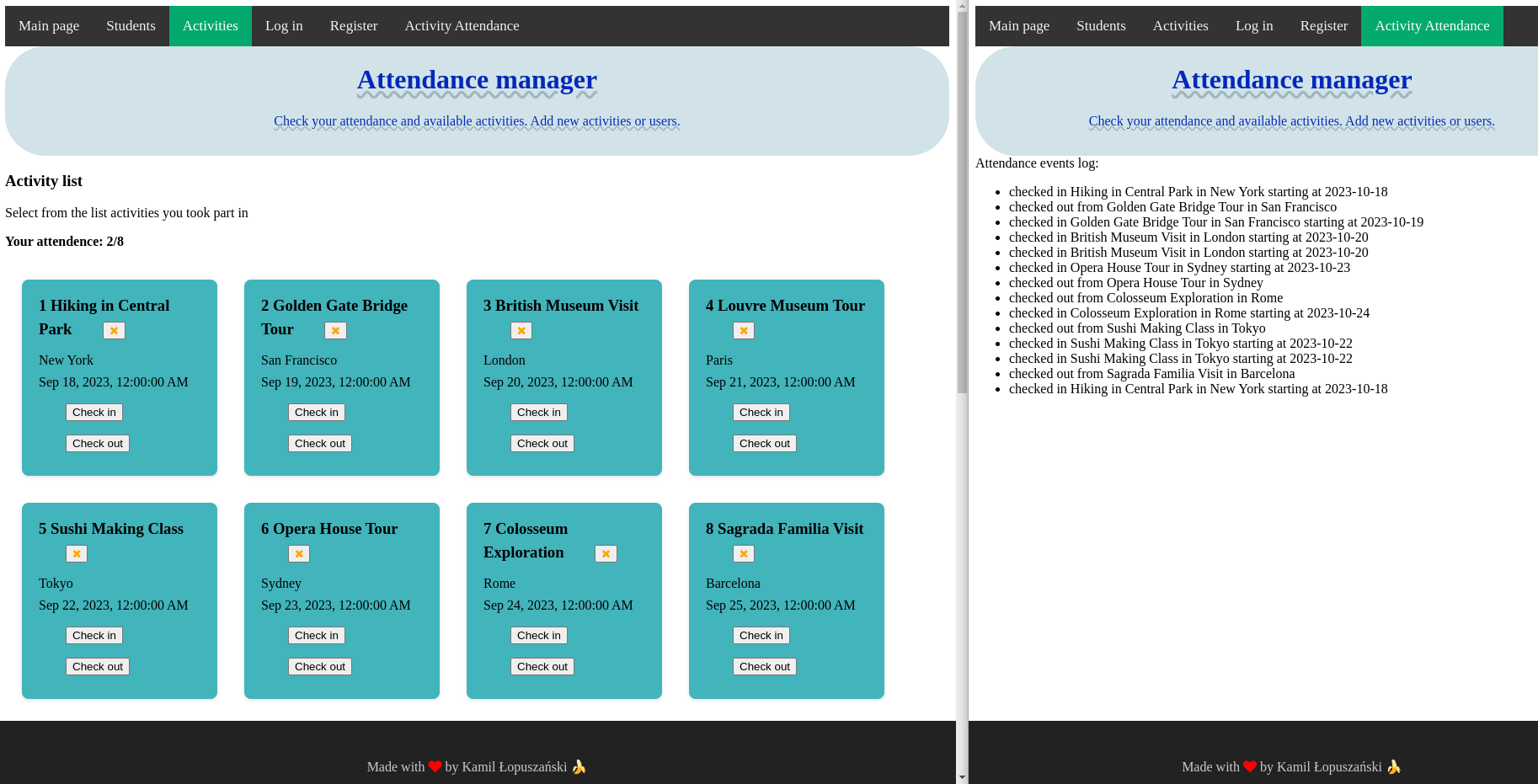Viewport: 1538px width, 784px height.
Task: Delete British Museum Visit activity
Action: pos(521,331)
